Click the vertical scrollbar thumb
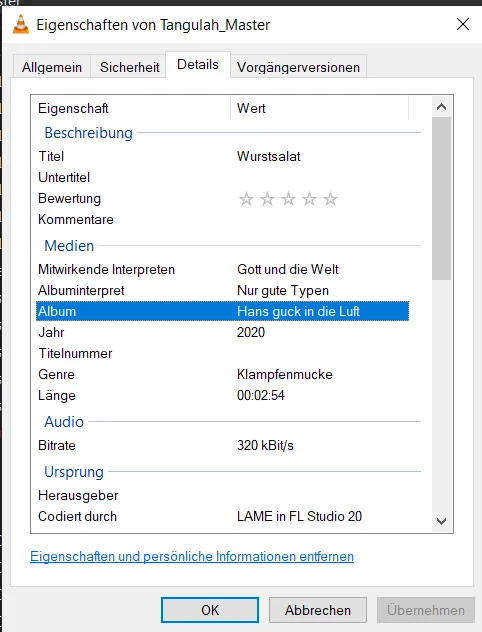482x632 pixels. tap(441, 198)
